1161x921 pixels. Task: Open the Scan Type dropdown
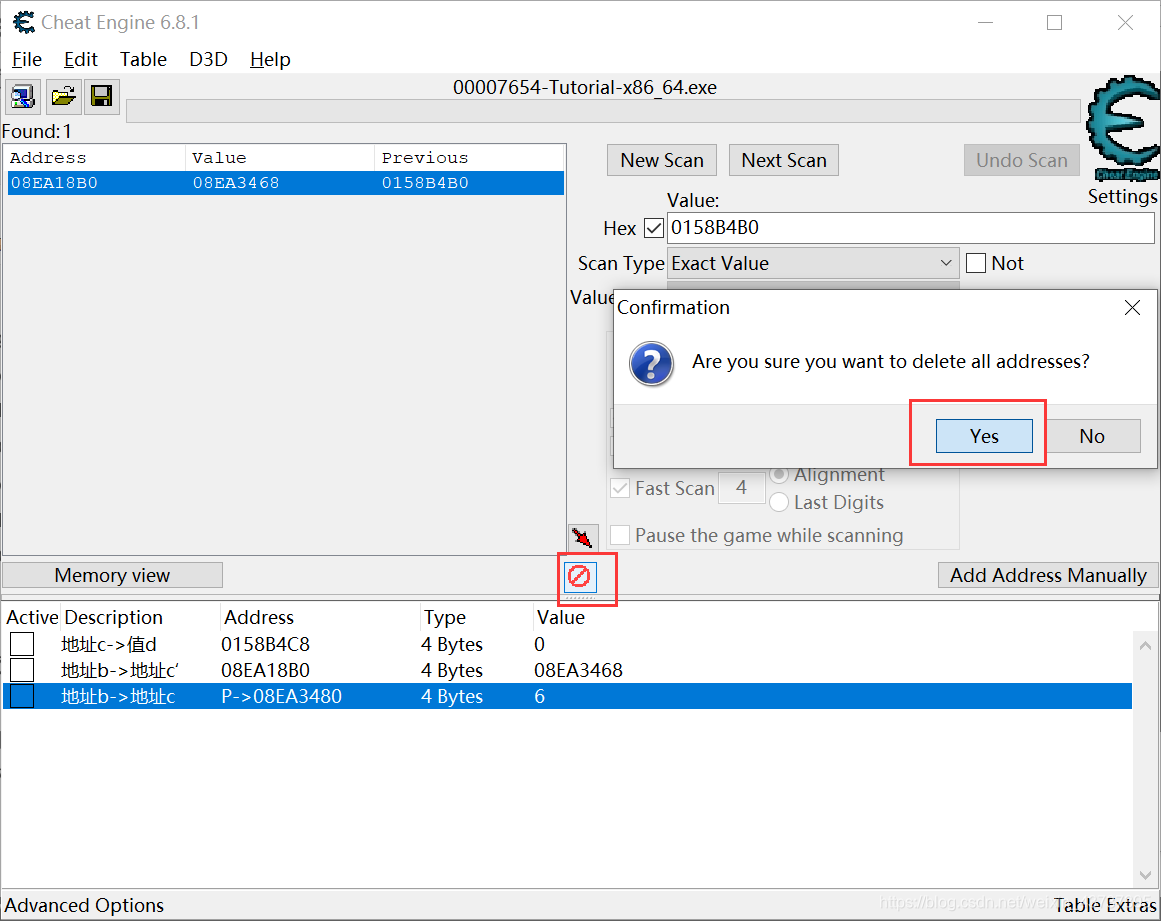click(x=813, y=264)
